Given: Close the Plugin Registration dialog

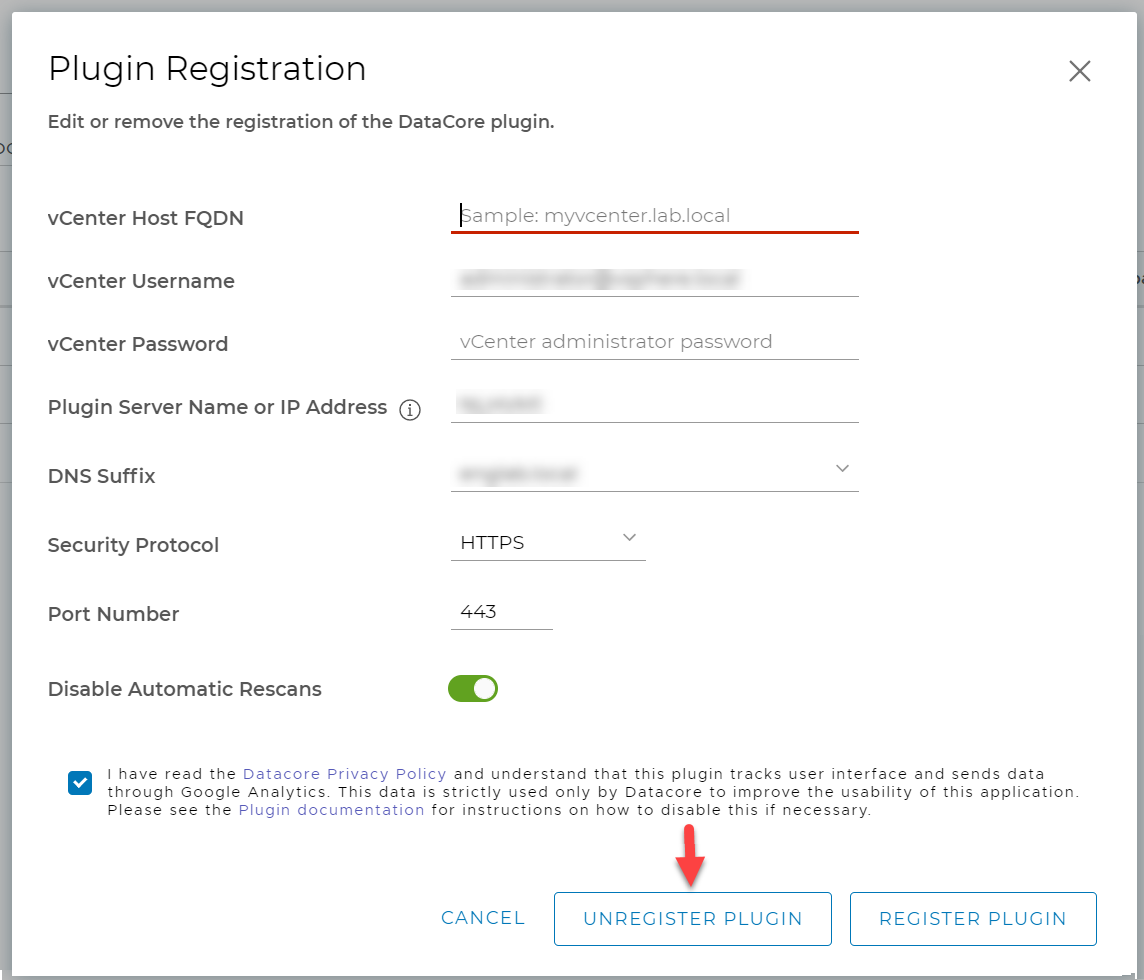Looking at the screenshot, I should pos(1079,71).
